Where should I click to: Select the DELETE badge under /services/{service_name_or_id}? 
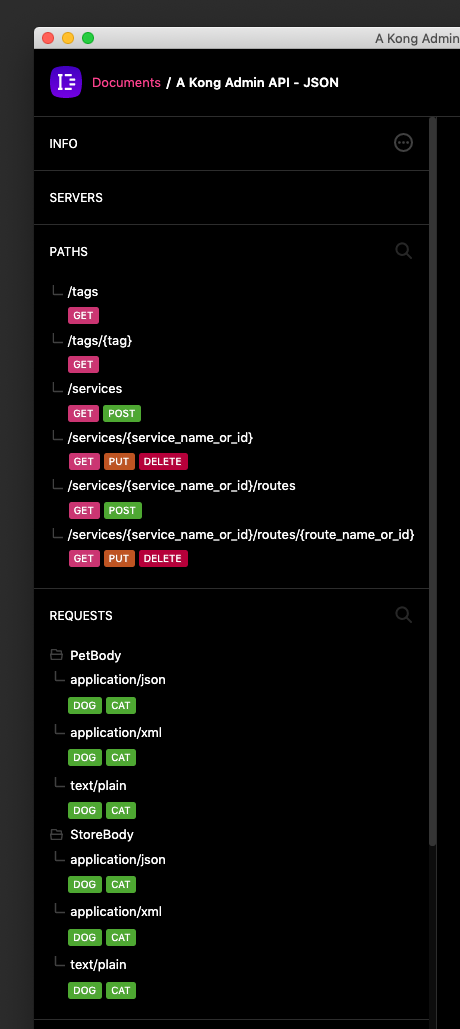tap(163, 461)
